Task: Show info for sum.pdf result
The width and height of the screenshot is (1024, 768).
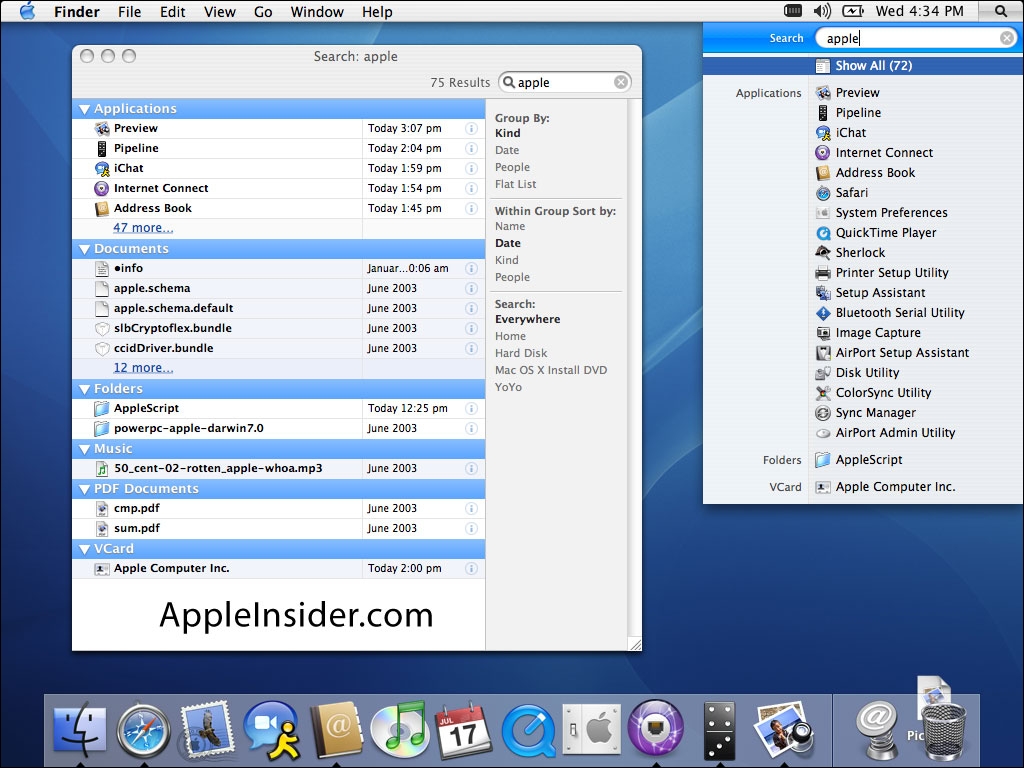Action: (471, 528)
